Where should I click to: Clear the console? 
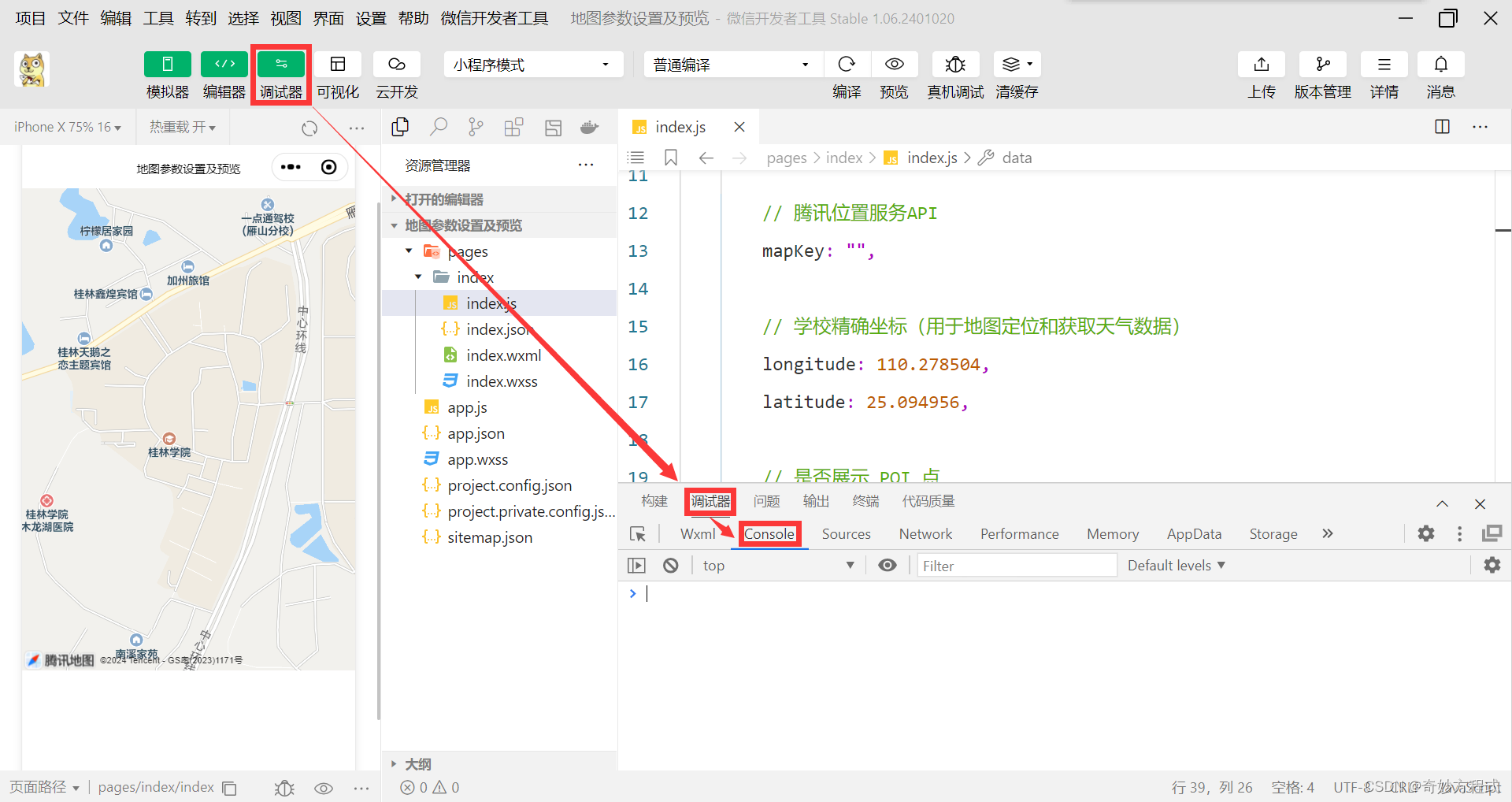[x=670, y=565]
